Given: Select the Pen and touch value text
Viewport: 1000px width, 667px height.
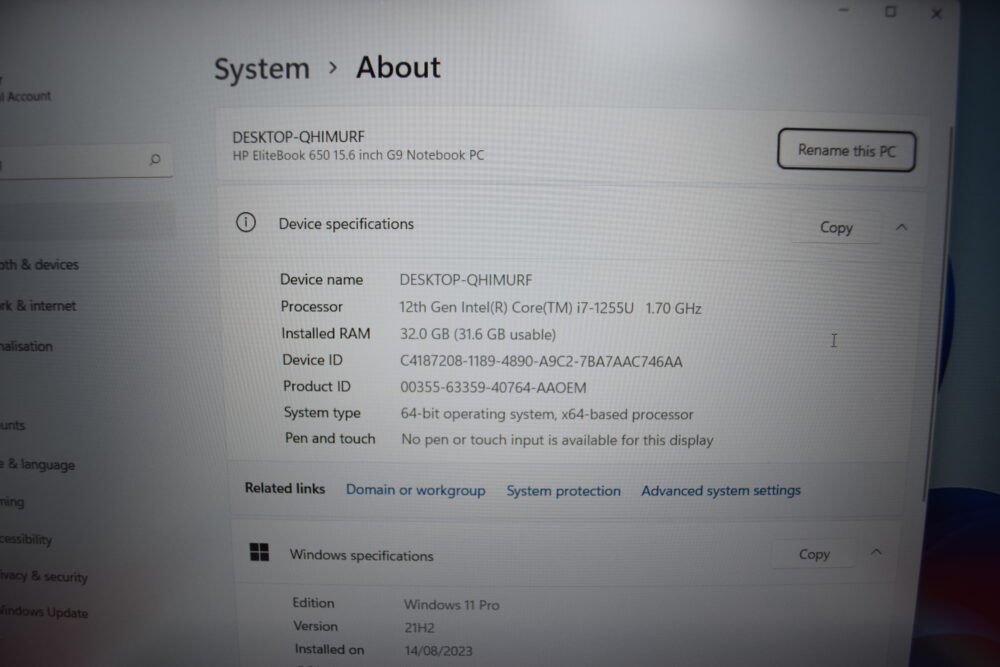Looking at the screenshot, I should coord(557,440).
